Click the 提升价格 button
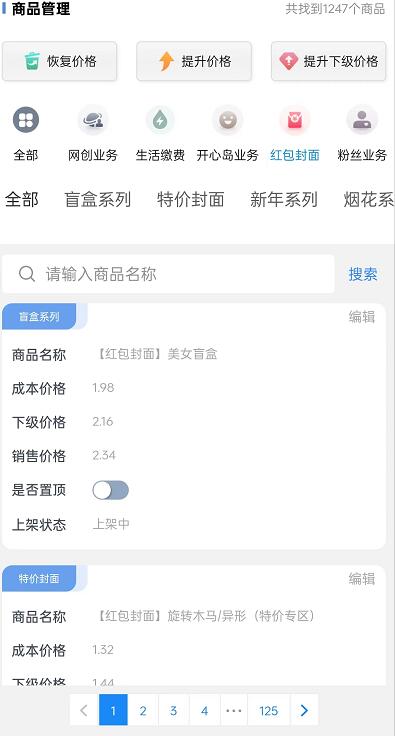This screenshot has height=736, width=395. pyautogui.click(x=194, y=61)
